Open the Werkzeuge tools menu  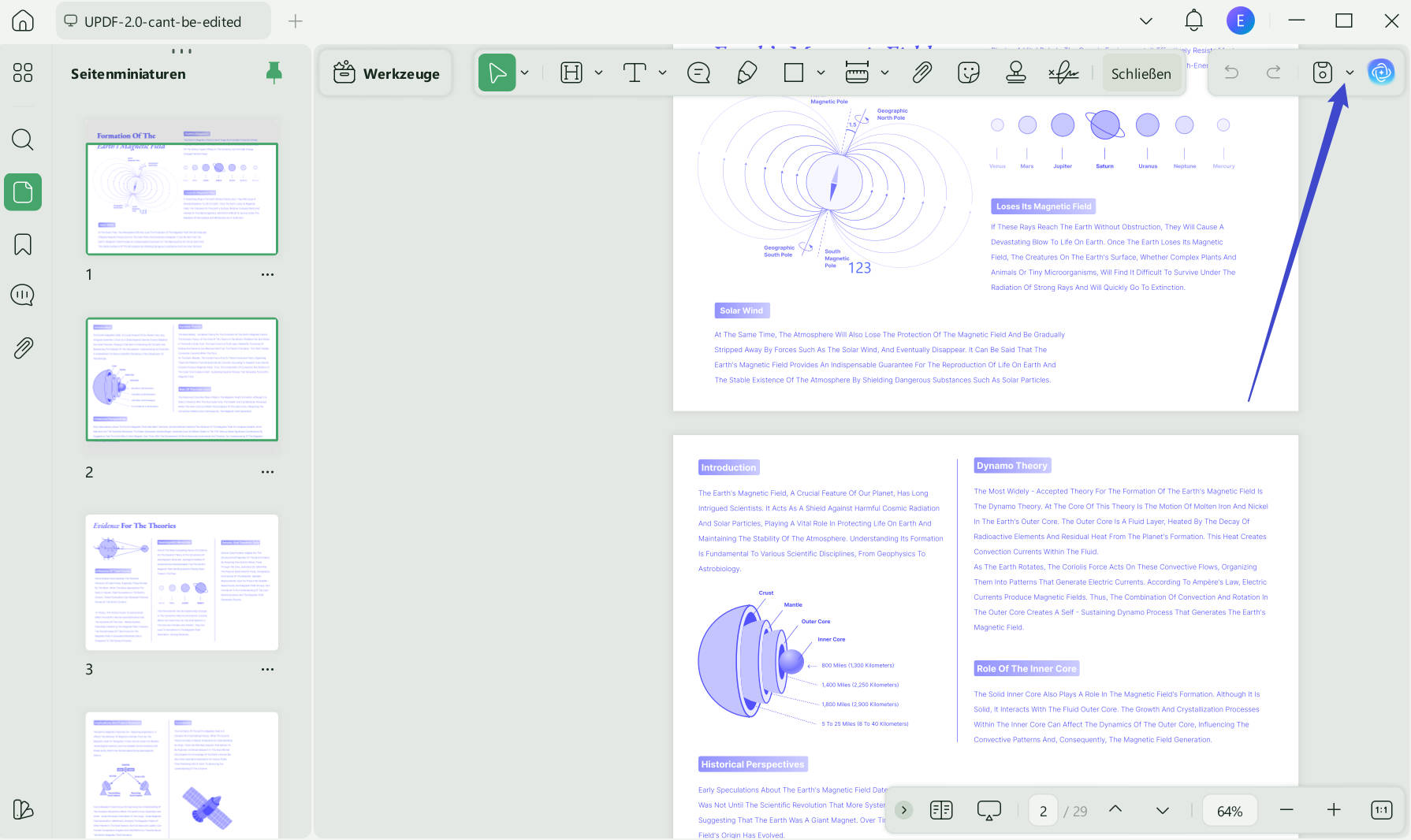click(386, 73)
